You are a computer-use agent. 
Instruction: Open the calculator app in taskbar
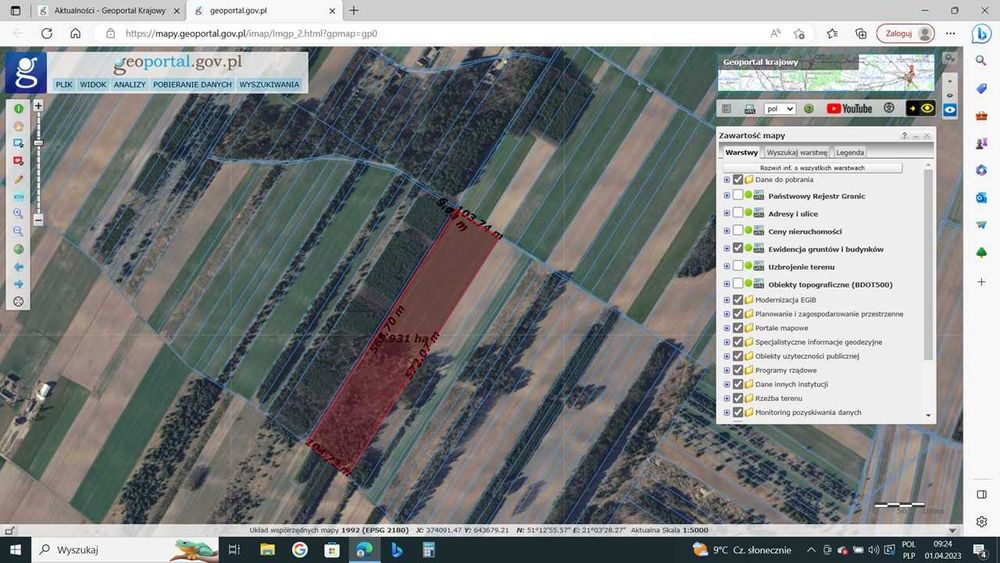coord(429,550)
